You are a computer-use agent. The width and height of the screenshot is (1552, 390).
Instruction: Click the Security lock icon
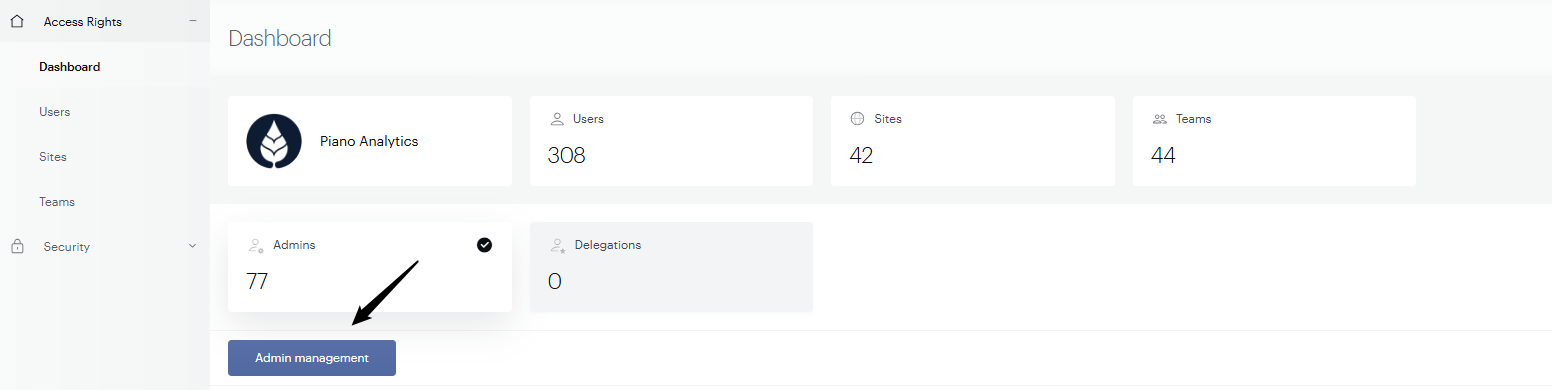coord(17,246)
